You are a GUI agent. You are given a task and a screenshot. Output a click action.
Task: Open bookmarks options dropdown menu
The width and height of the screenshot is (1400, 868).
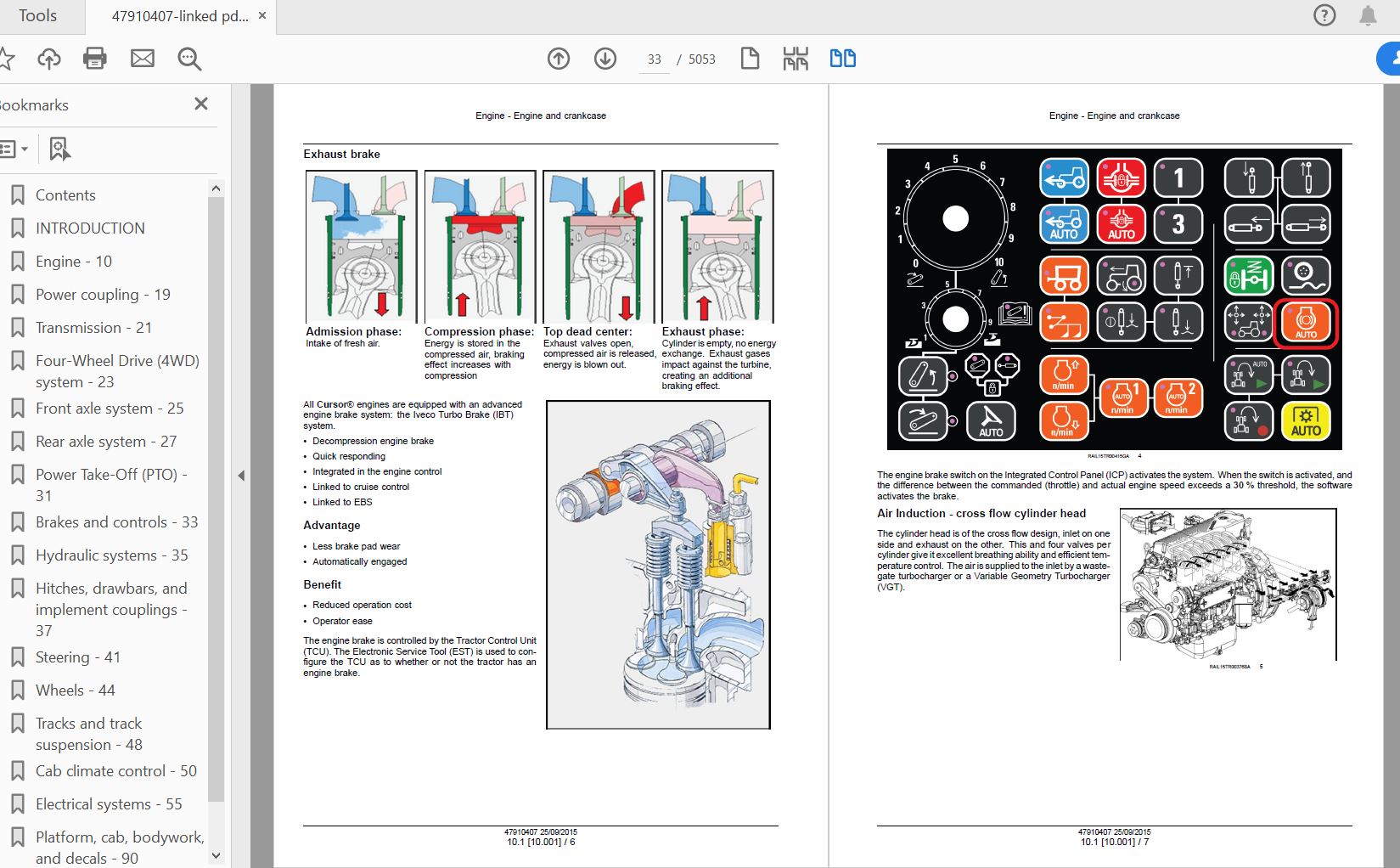coord(14,149)
